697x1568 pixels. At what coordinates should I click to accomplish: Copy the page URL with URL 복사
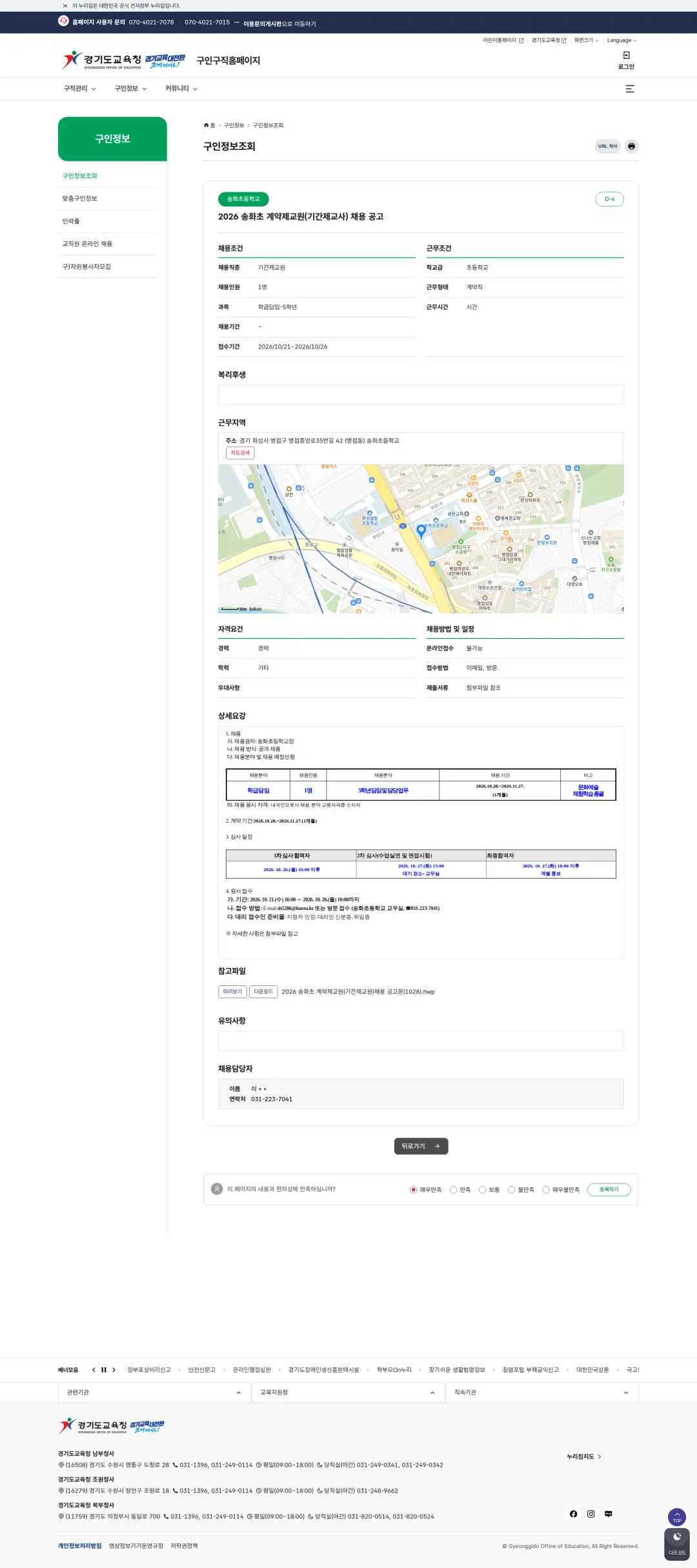click(x=607, y=146)
